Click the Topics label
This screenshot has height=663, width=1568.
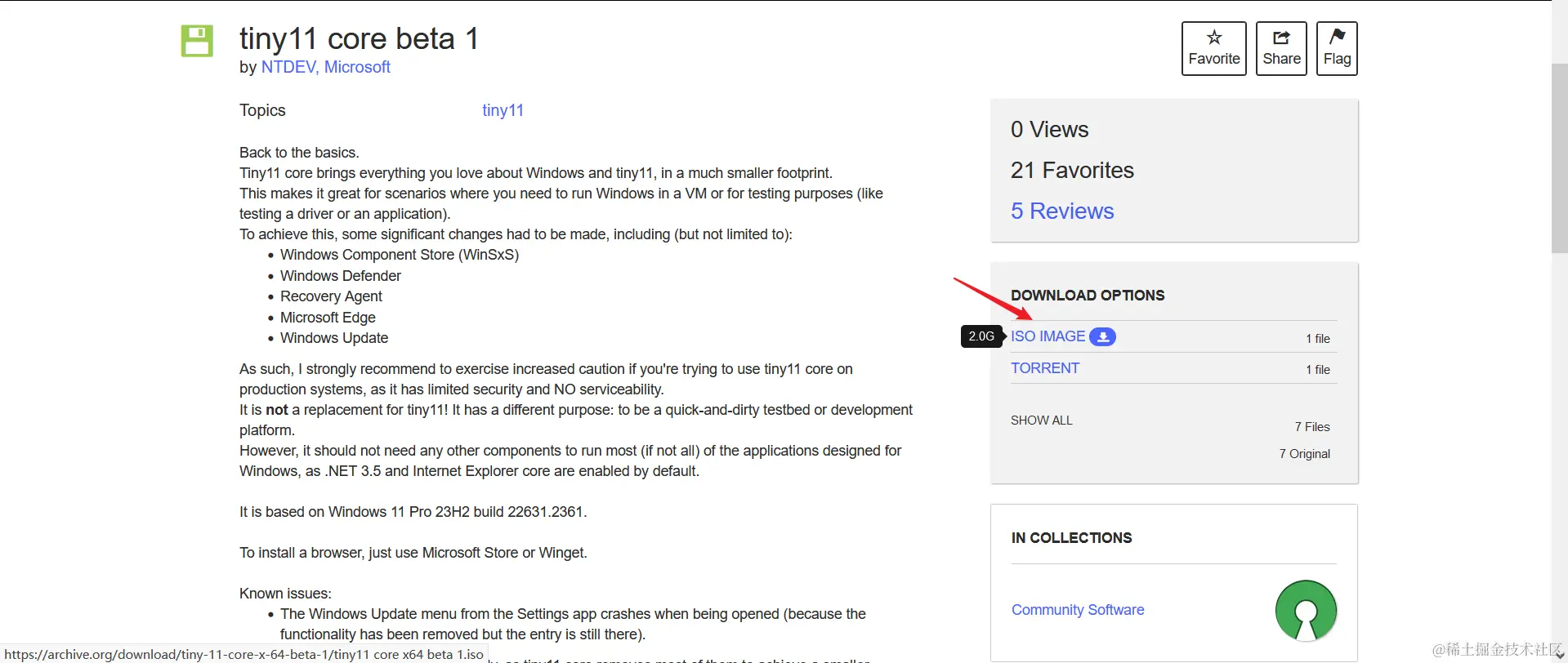tap(262, 110)
